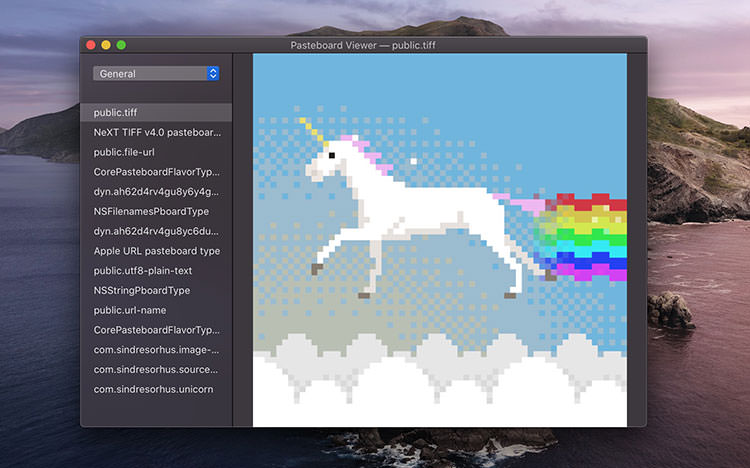This screenshot has height=468, width=750.
Task: Pick the dyn.ah62d4rv4gu8yc6du type entry
Action: click(156, 231)
